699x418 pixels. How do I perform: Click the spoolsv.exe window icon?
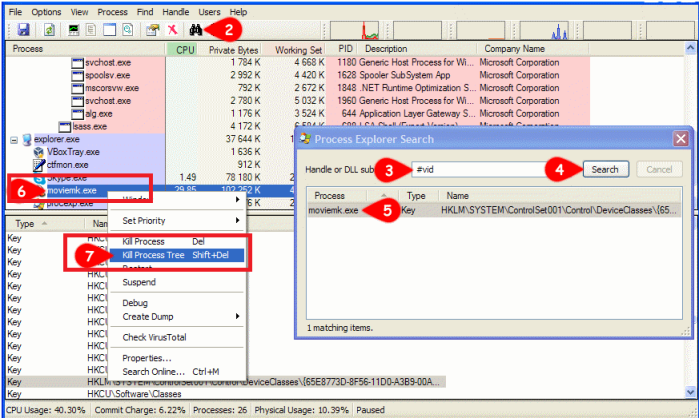78,75
